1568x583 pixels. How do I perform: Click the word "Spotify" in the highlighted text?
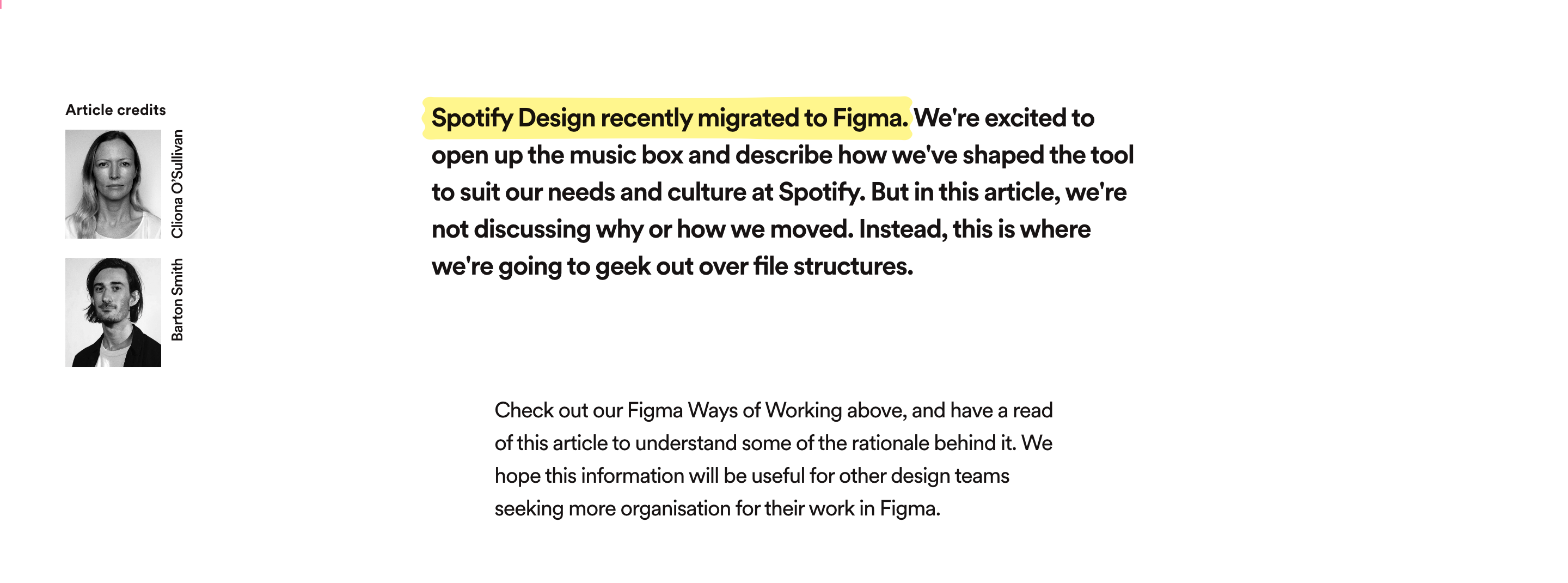point(471,118)
